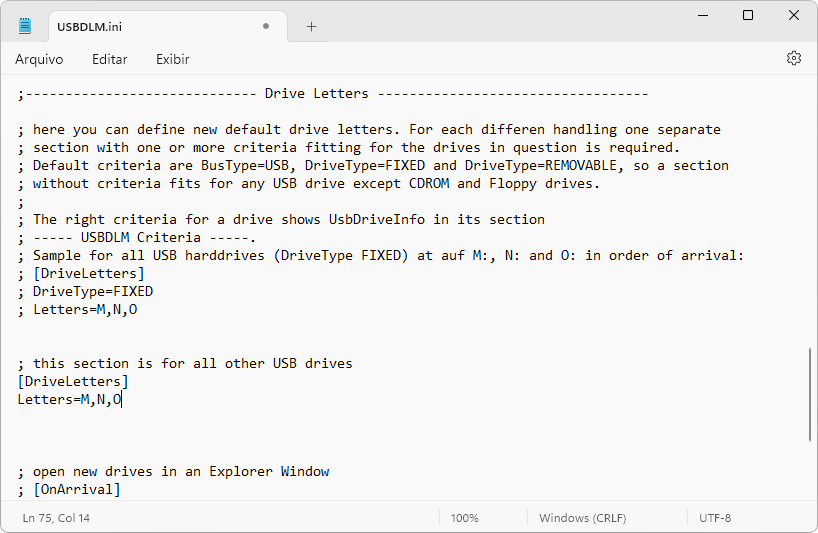Viewport: 818px width, 533px height.
Task: Click line 'The right criteria for a drive shows'
Action: point(281,220)
